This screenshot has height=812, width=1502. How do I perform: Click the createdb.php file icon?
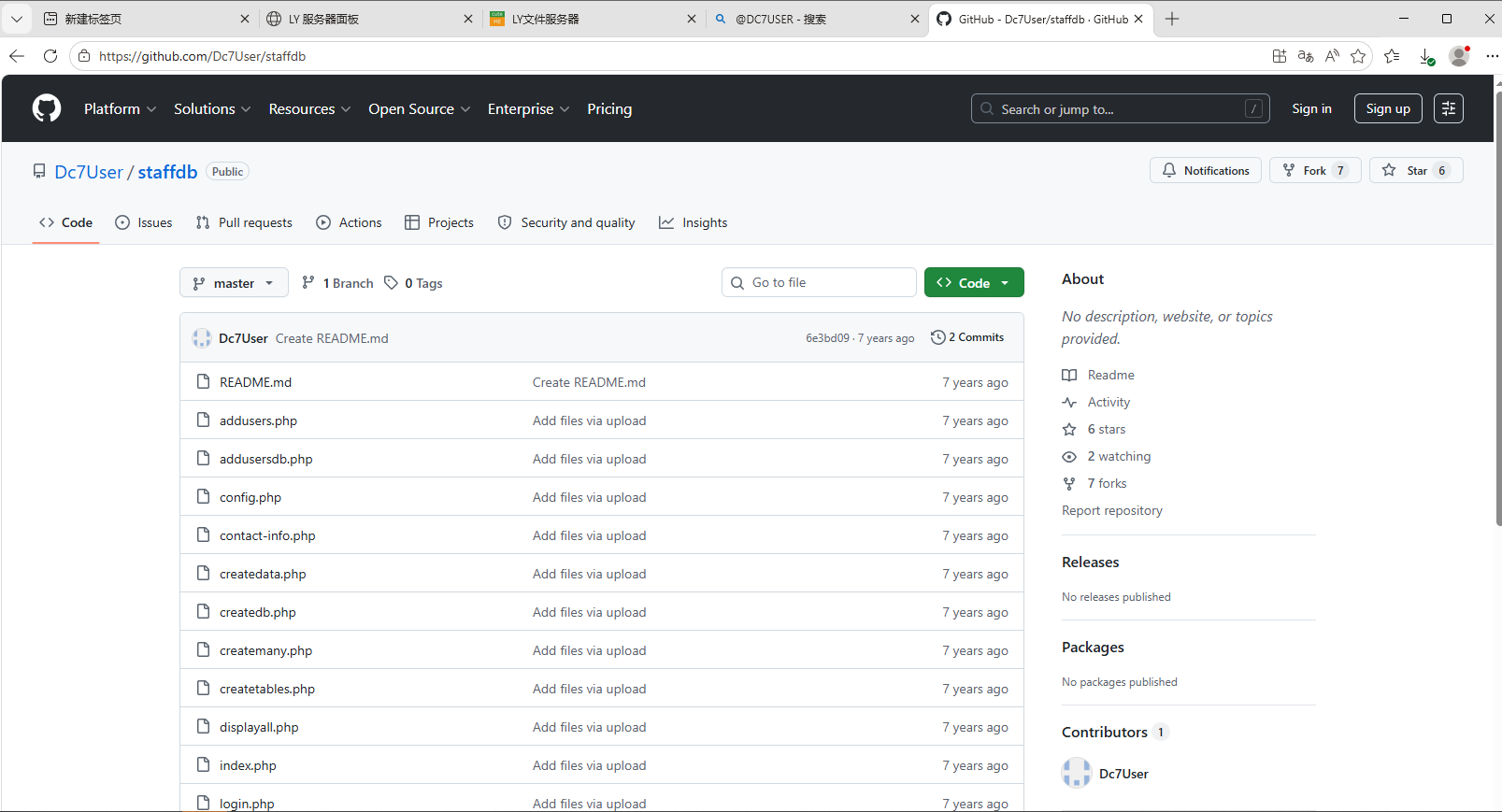click(203, 611)
